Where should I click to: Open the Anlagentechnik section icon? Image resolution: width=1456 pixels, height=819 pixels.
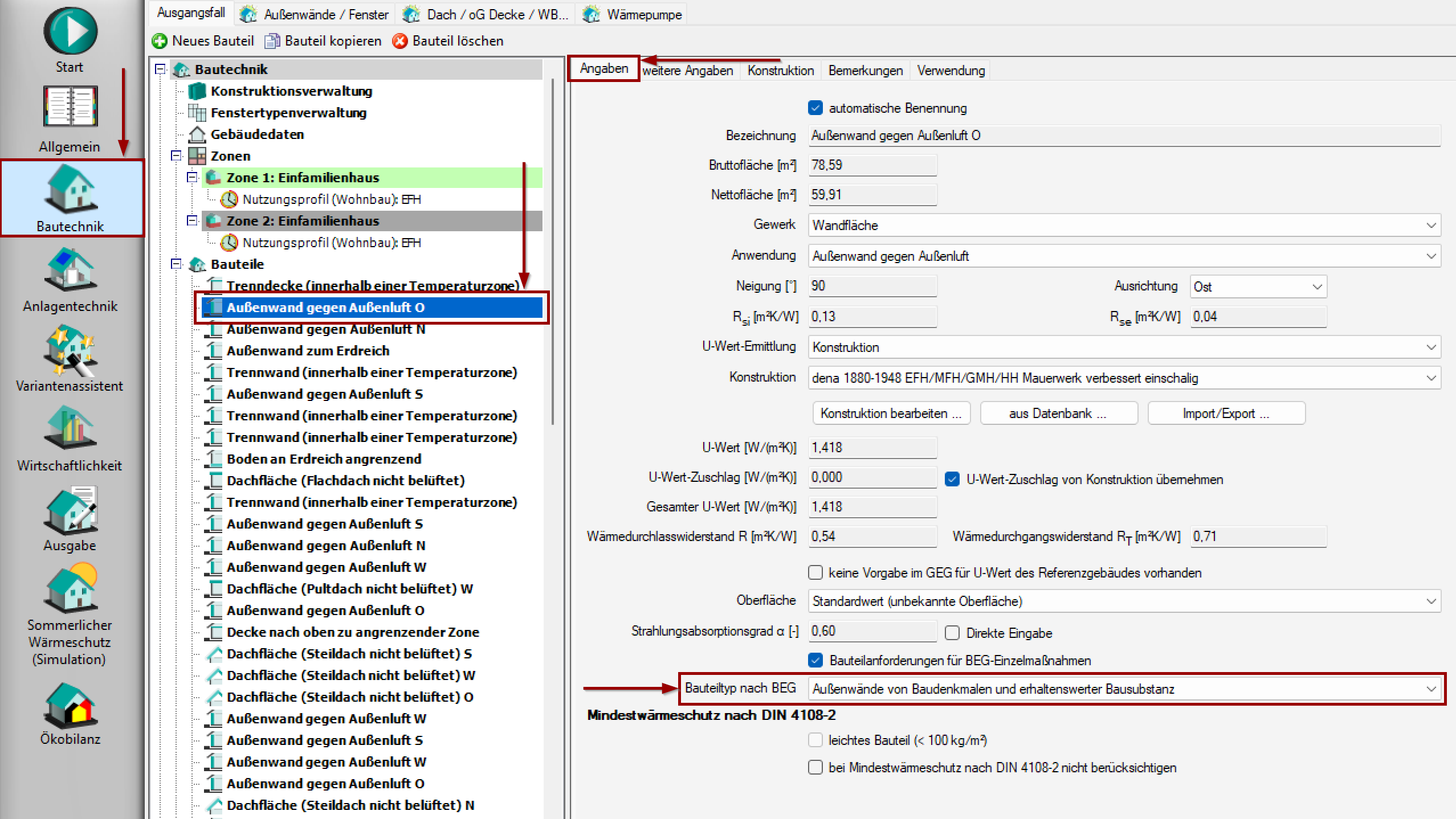pos(70,269)
